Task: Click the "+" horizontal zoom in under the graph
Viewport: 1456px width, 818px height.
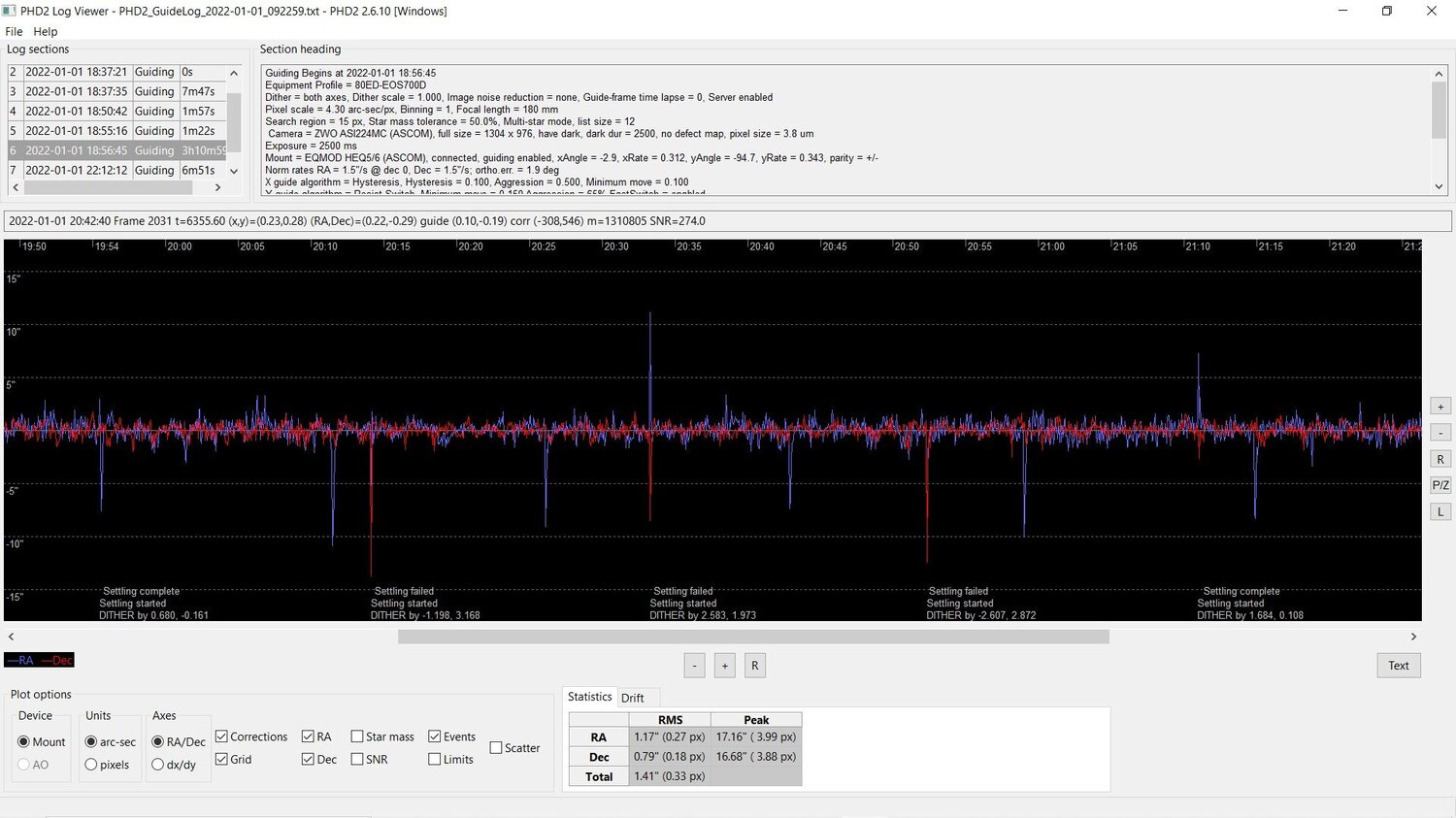Action: click(724, 666)
